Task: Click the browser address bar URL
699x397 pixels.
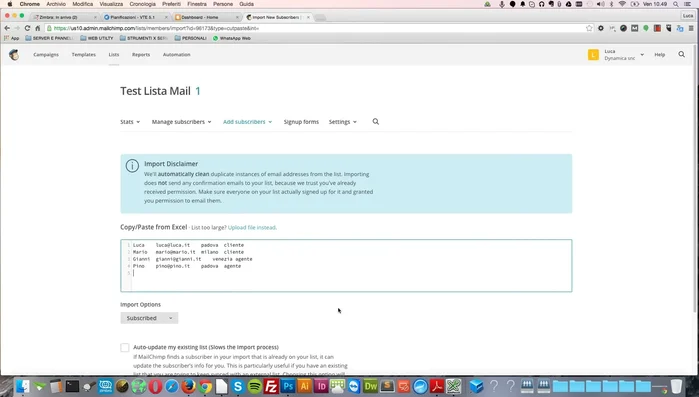Action: pyautogui.click(x=156, y=28)
